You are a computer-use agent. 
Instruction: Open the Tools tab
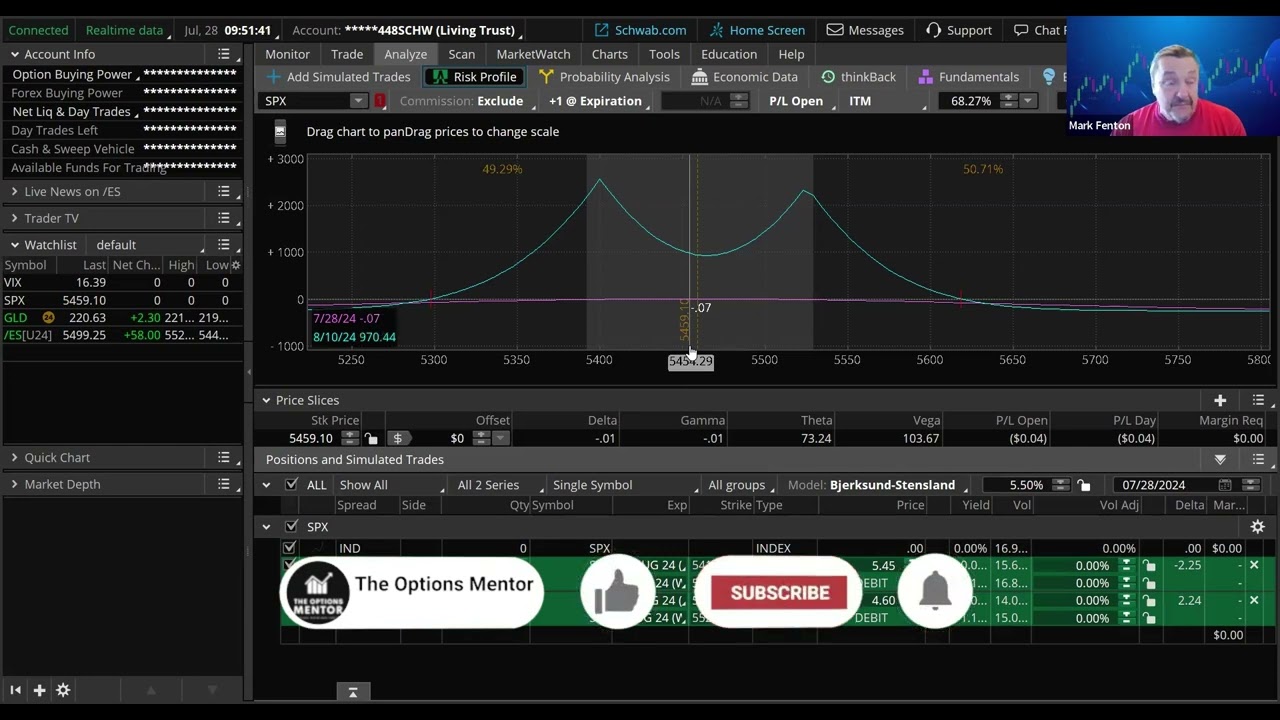664,54
